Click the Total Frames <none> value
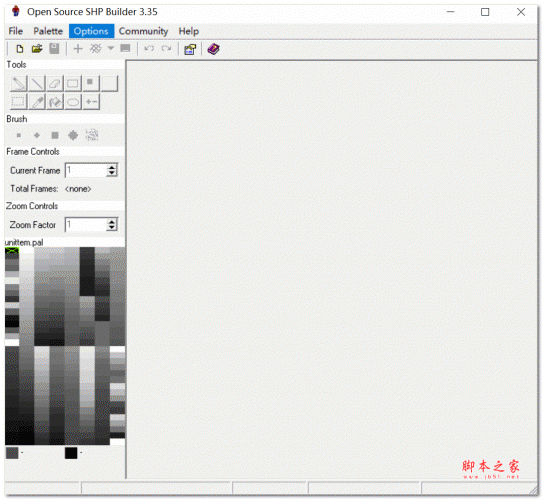Image resolution: width=543 pixels, height=500 pixels. click(78, 189)
